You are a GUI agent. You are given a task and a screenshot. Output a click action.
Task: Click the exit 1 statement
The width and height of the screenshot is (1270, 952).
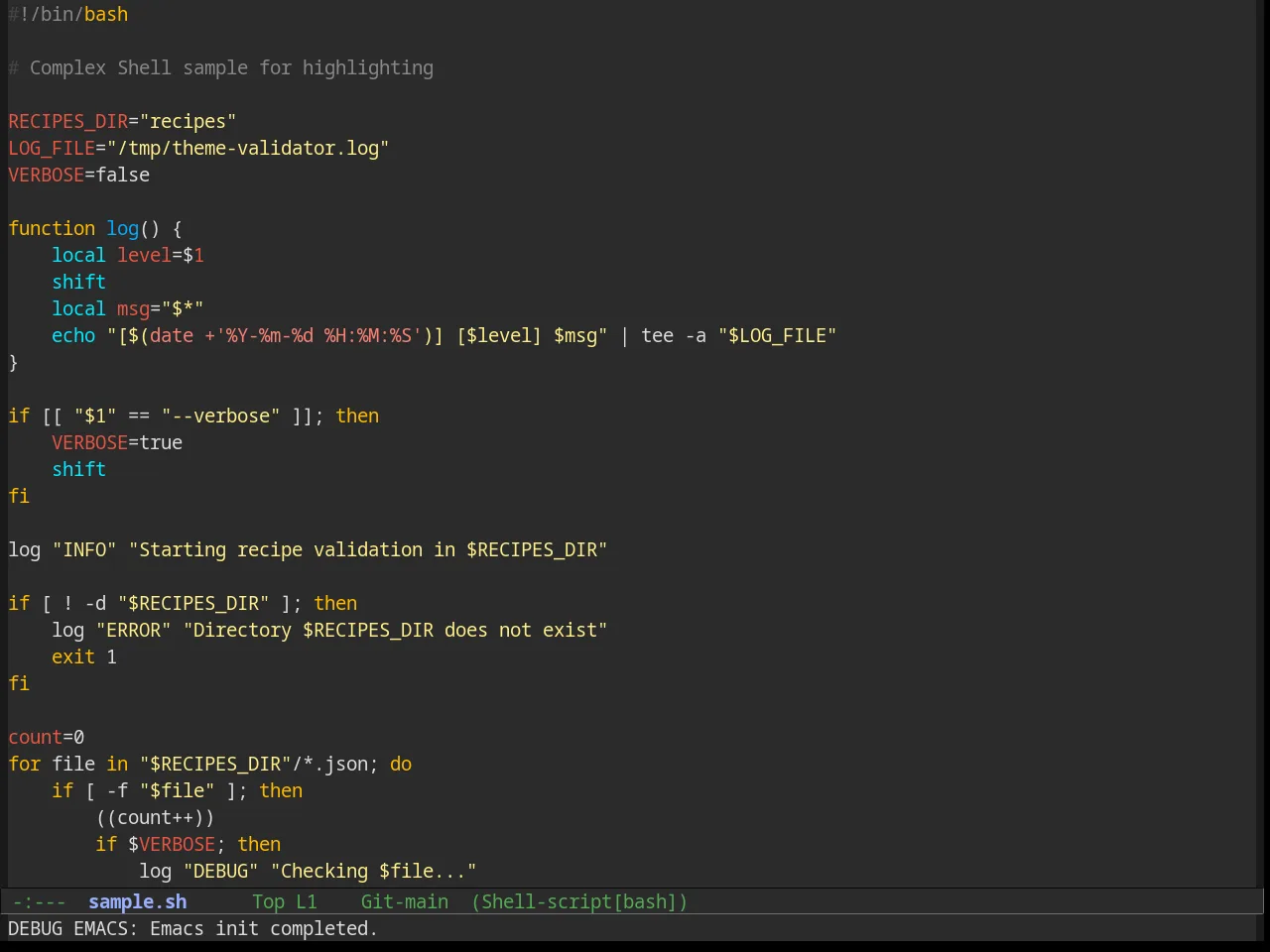pyautogui.click(x=84, y=656)
